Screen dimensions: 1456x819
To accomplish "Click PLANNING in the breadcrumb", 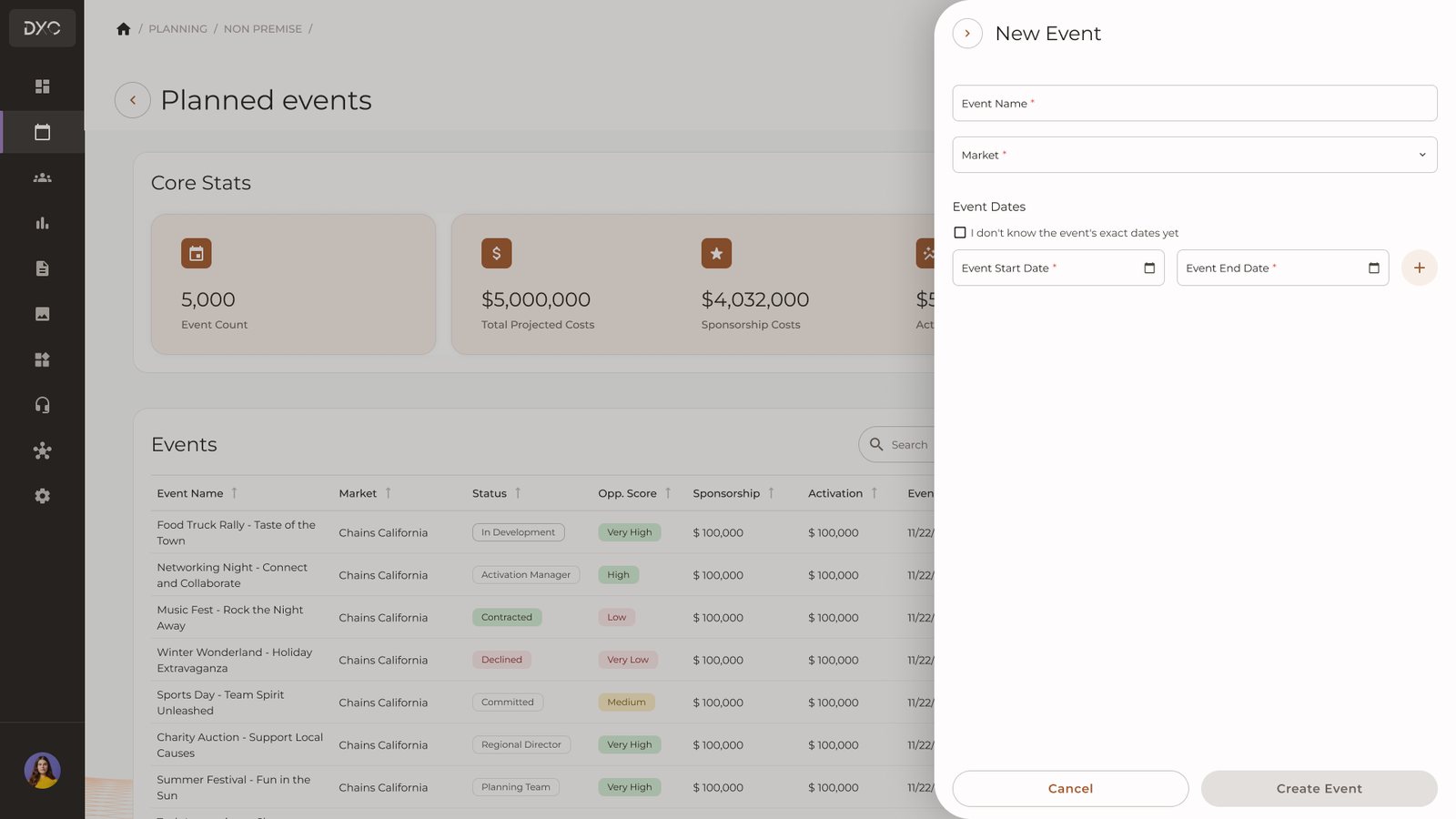I will 177,29.
